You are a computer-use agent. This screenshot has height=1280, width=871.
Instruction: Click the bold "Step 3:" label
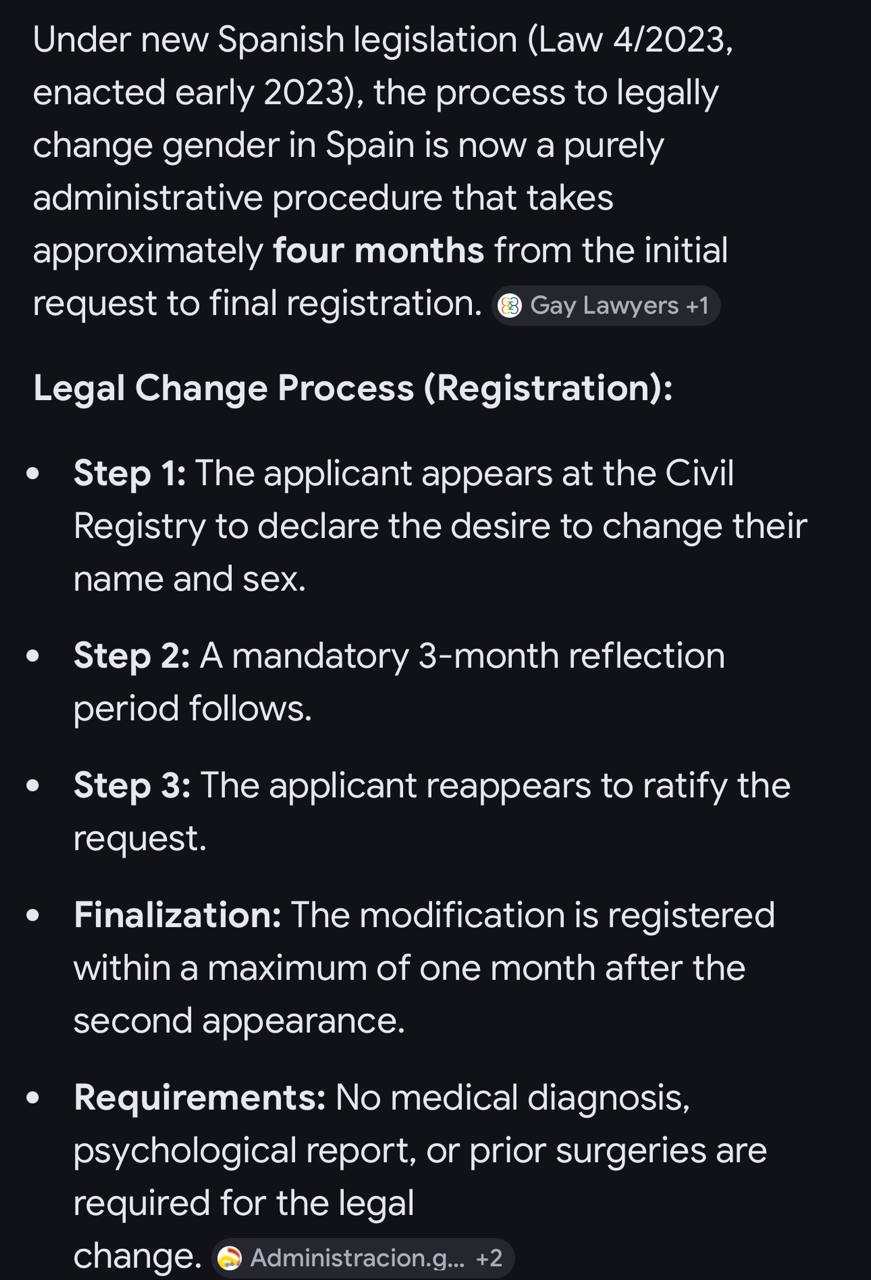point(132,786)
